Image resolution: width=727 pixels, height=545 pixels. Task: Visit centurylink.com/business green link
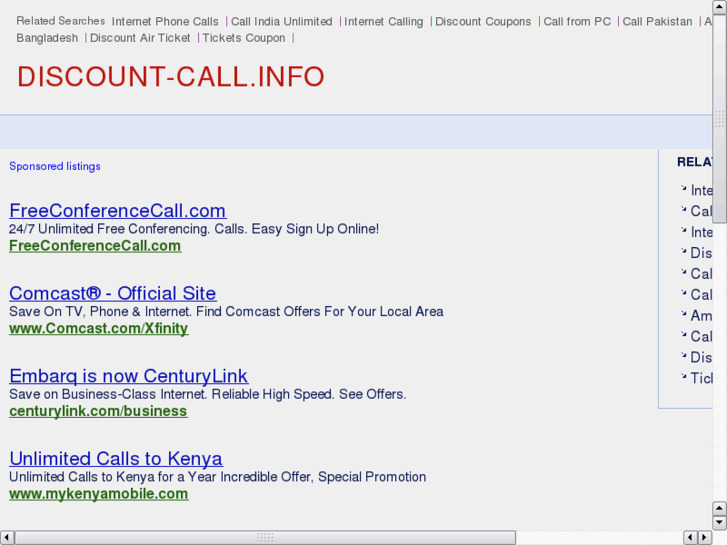[x=98, y=411]
